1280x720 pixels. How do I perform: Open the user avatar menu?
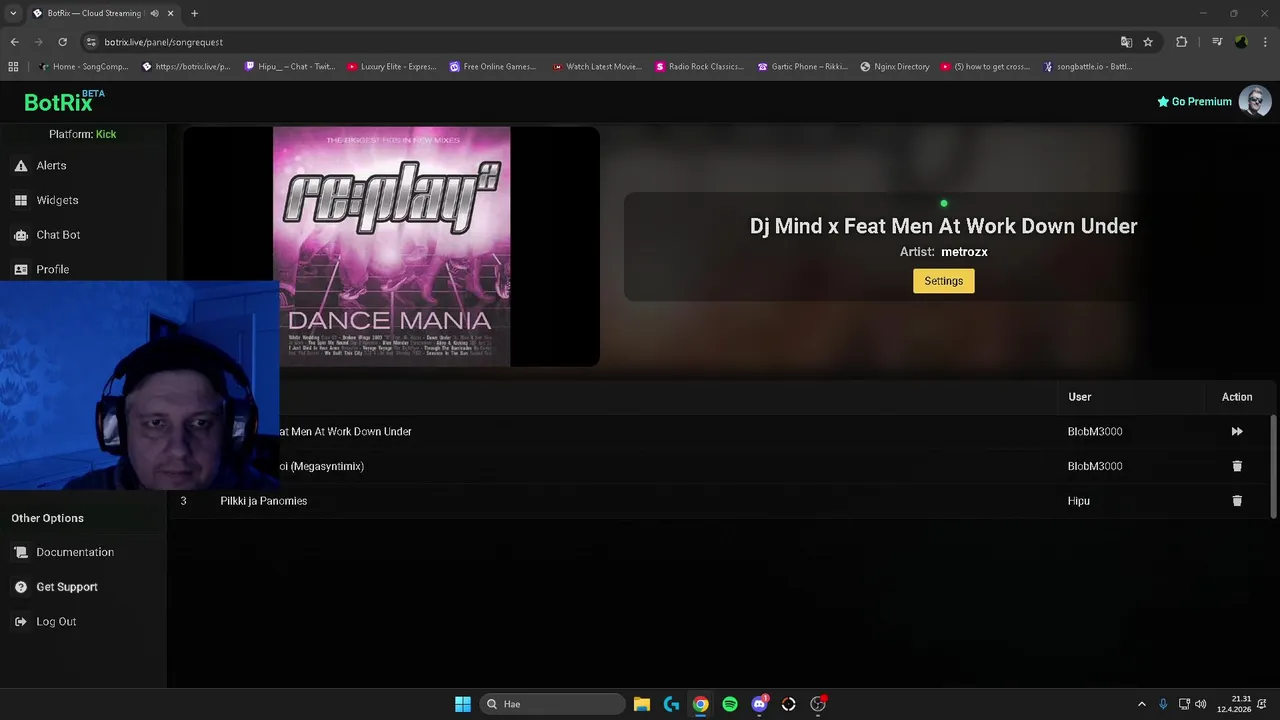1255,101
